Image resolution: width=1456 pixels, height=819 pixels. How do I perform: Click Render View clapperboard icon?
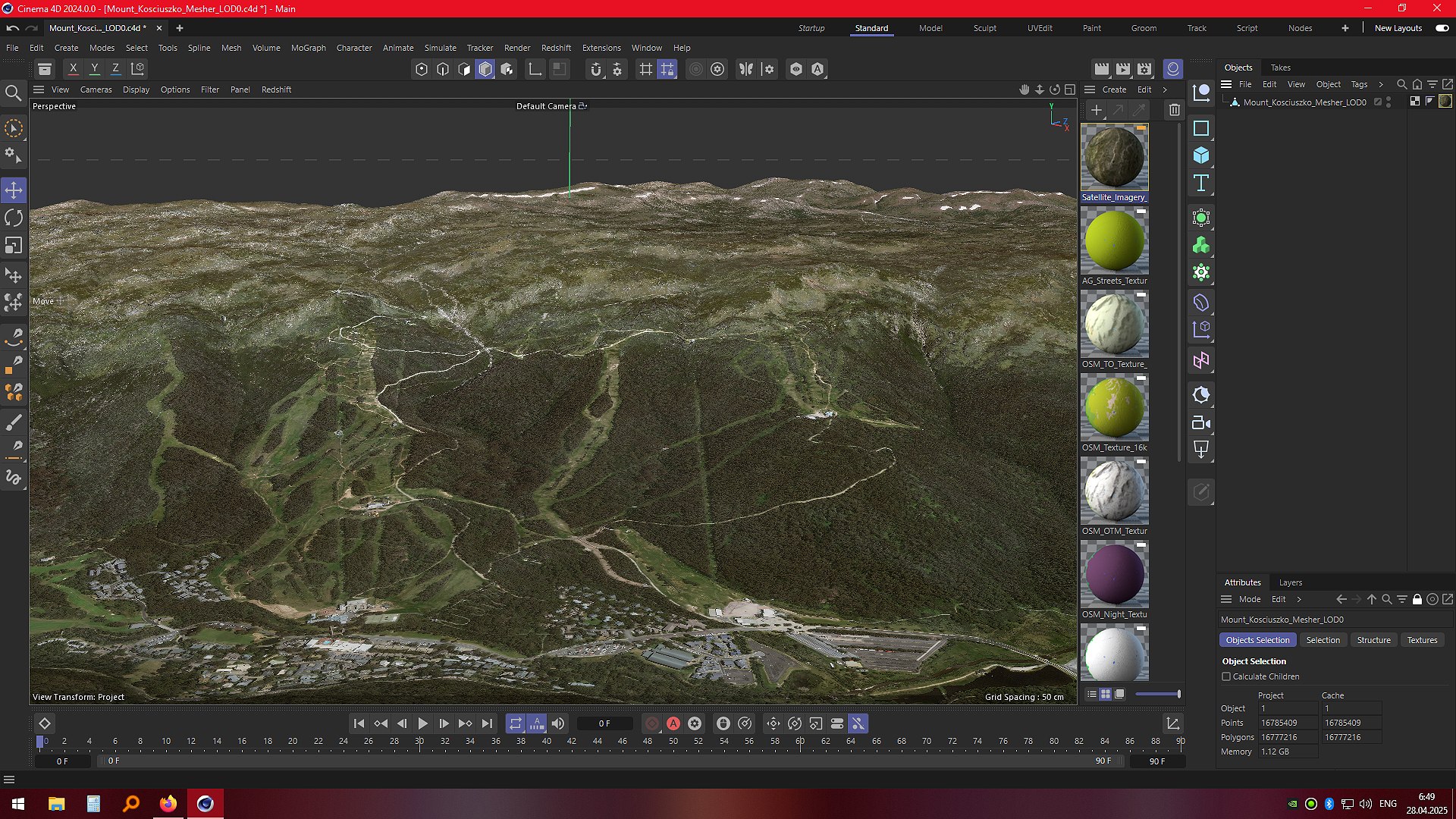pyautogui.click(x=1102, y=69)
